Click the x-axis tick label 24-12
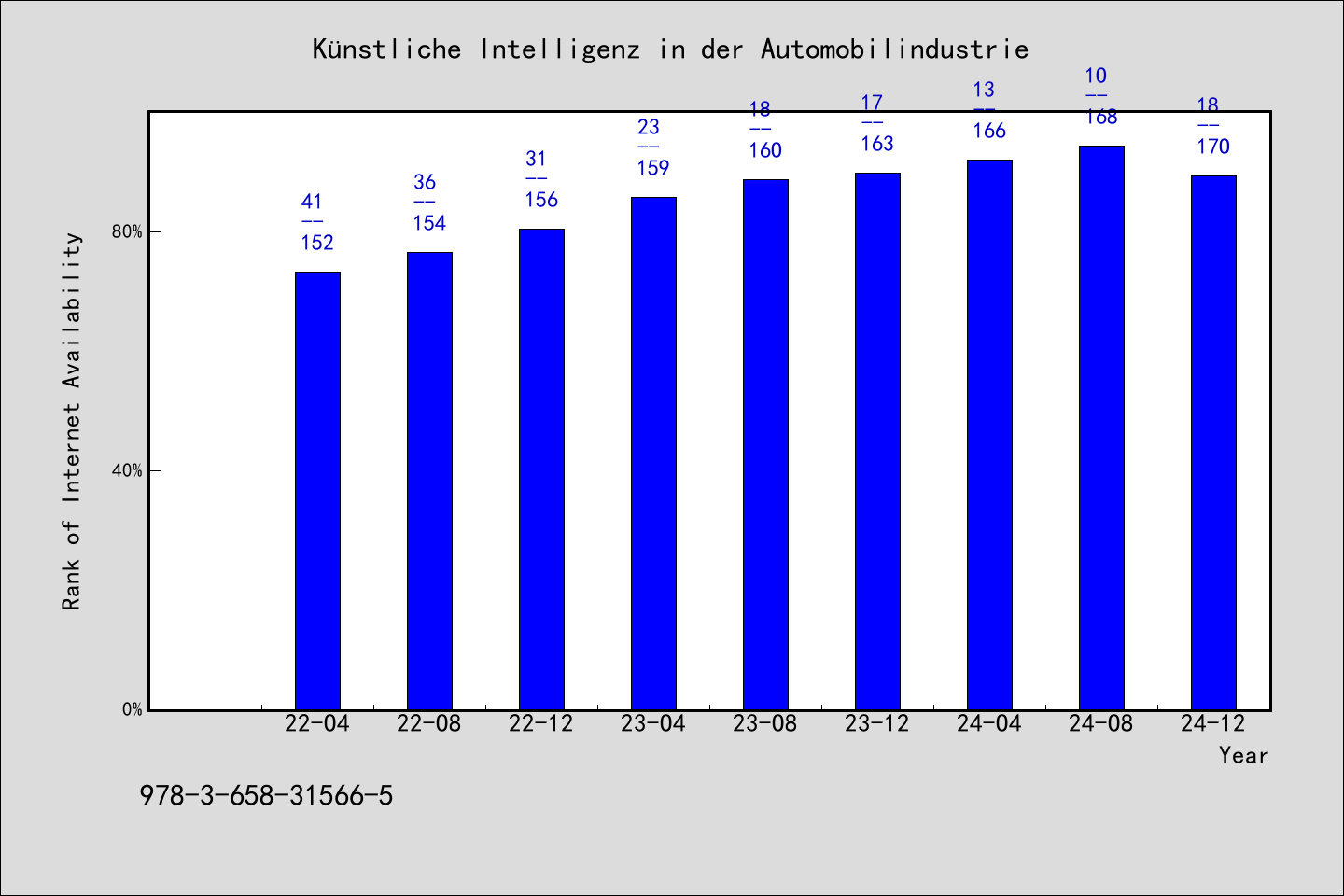This screenshot has height=896, width=1344. coord(1213,723)
